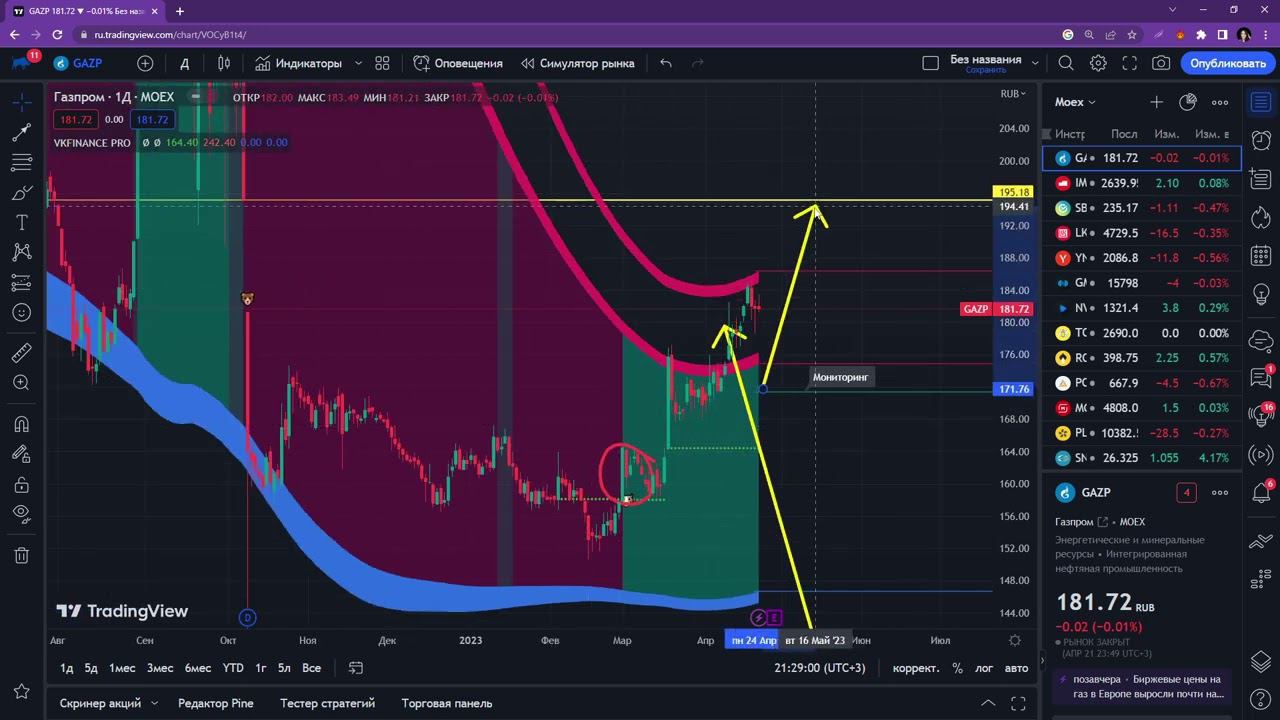Open watchlist three-dots menu
Viewport: 1280px width, 720px height.
point(1220,102)
